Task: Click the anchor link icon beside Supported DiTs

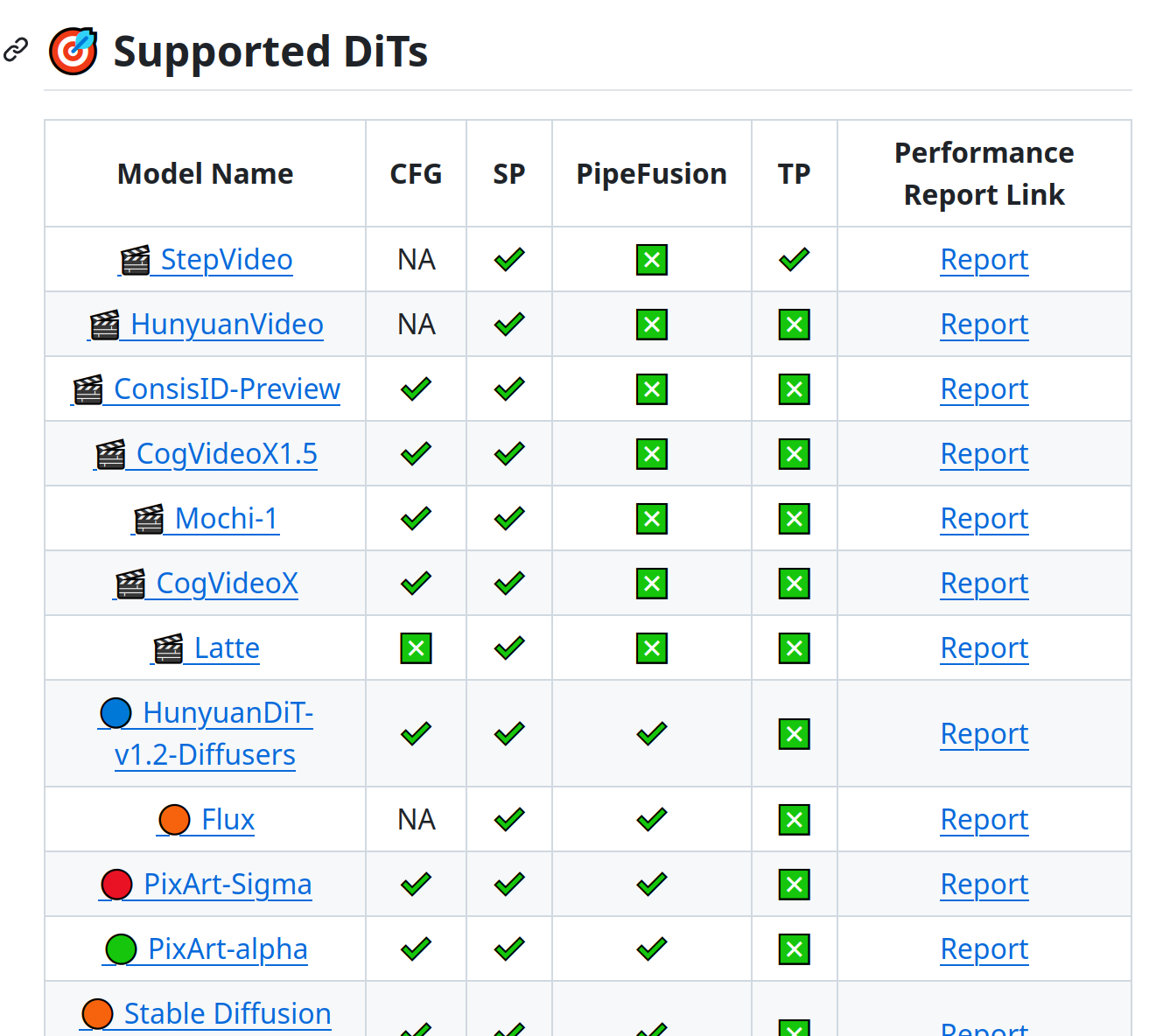Action: pos(16,50)
